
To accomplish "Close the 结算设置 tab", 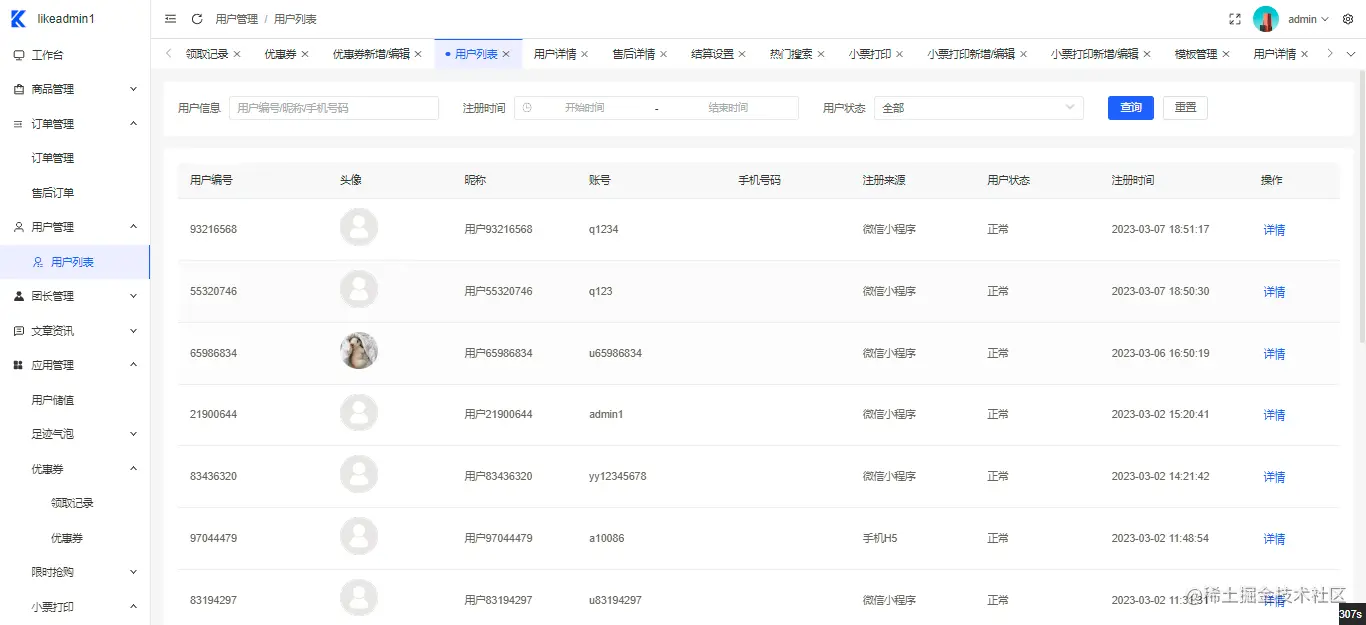I will click(x=742, y=54).
